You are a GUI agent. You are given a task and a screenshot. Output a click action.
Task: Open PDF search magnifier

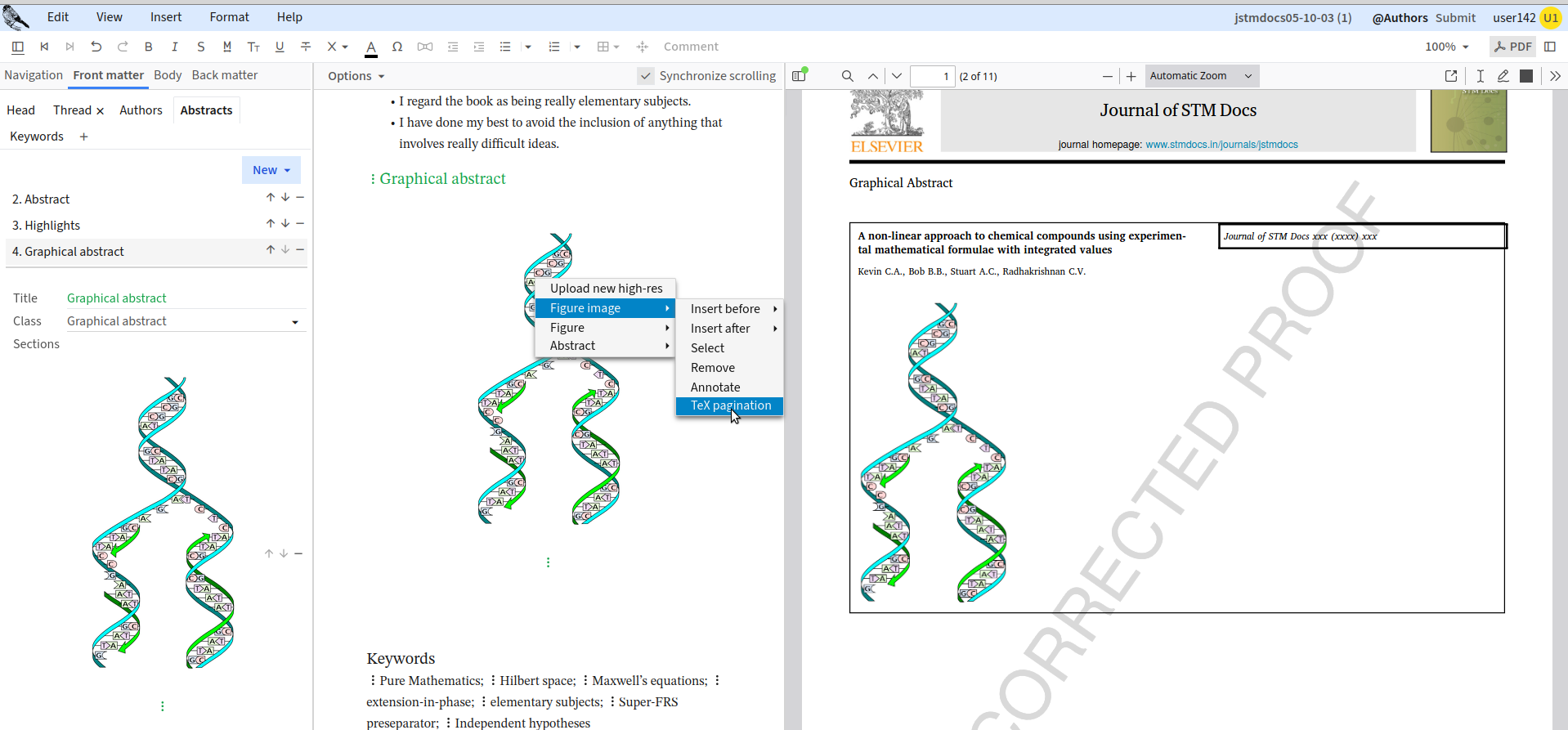point(848,76)
